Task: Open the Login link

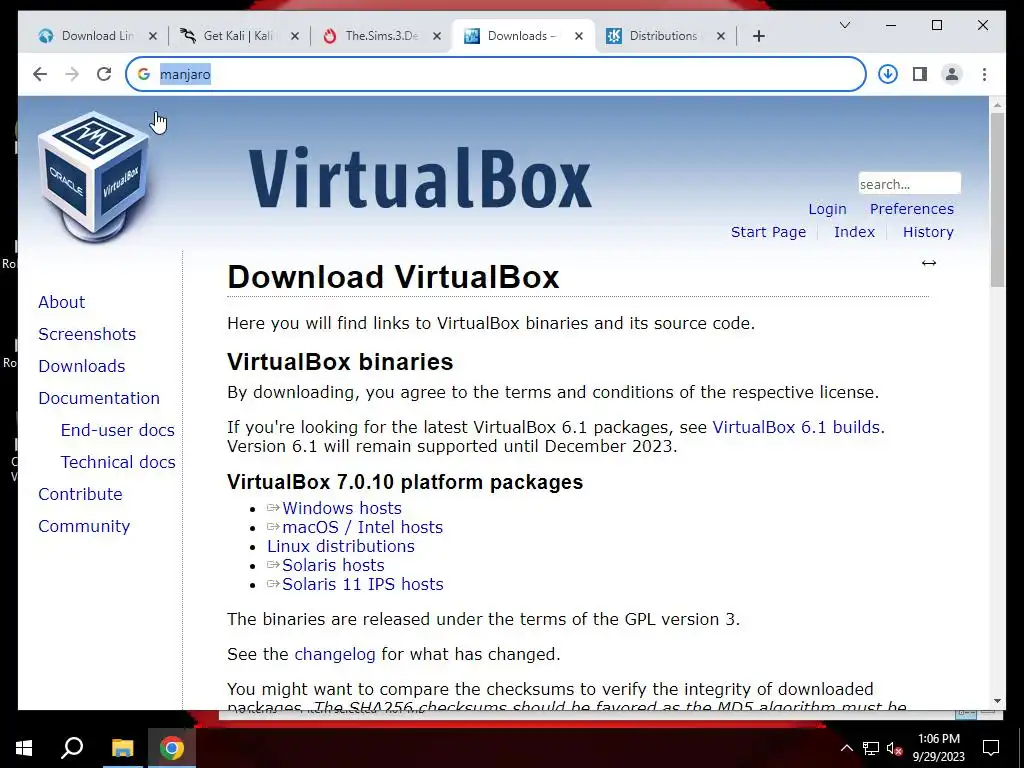Action: [x=827, y=209]
